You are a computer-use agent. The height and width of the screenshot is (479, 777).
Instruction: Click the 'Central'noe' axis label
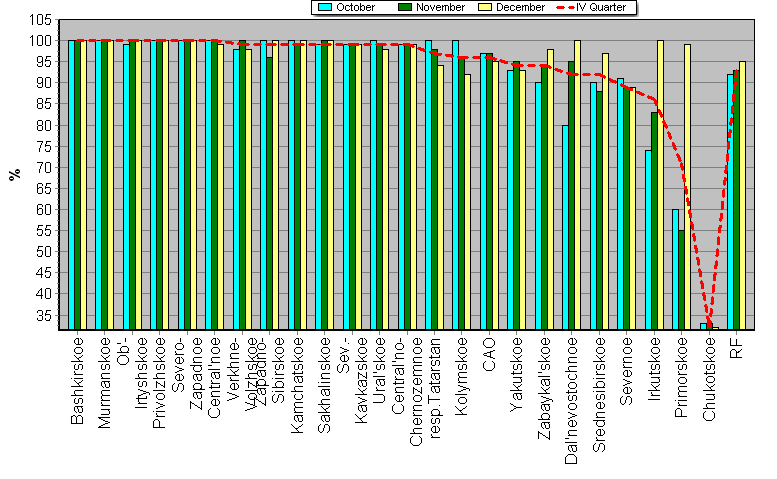tap(214, 377)
